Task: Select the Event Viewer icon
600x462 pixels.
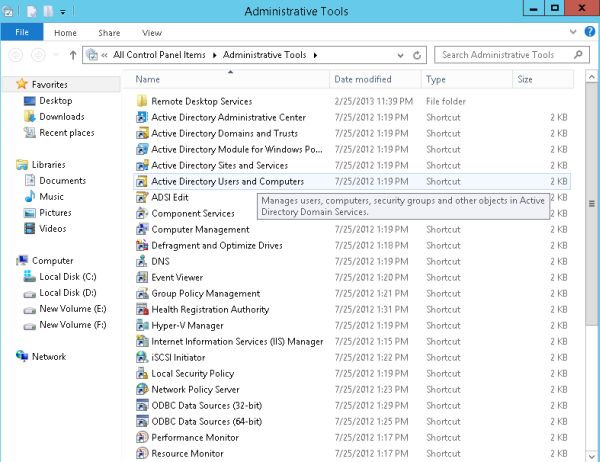Action: (142, 278)
